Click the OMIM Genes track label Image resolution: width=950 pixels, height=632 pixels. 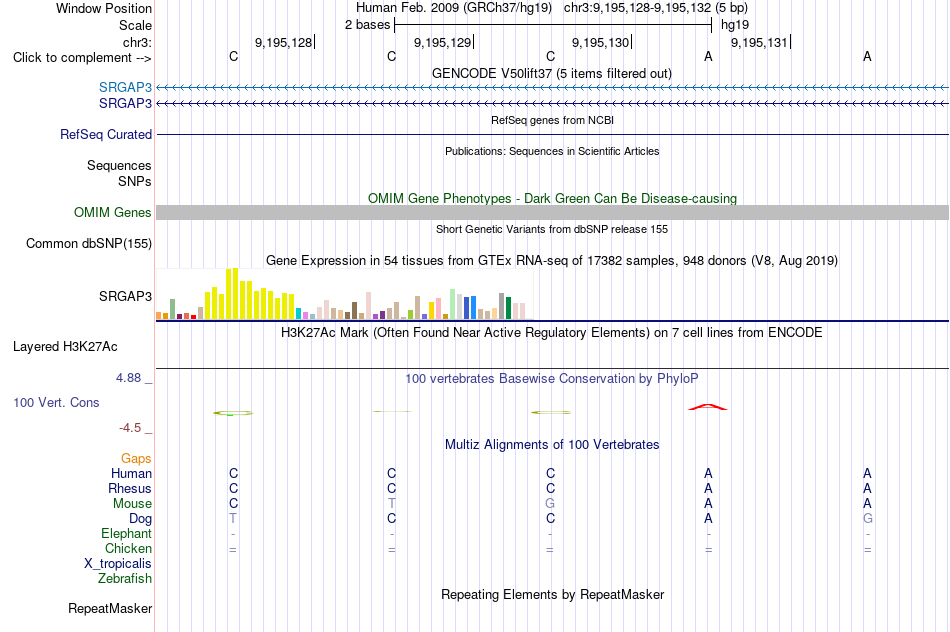(x=112, y=213)
